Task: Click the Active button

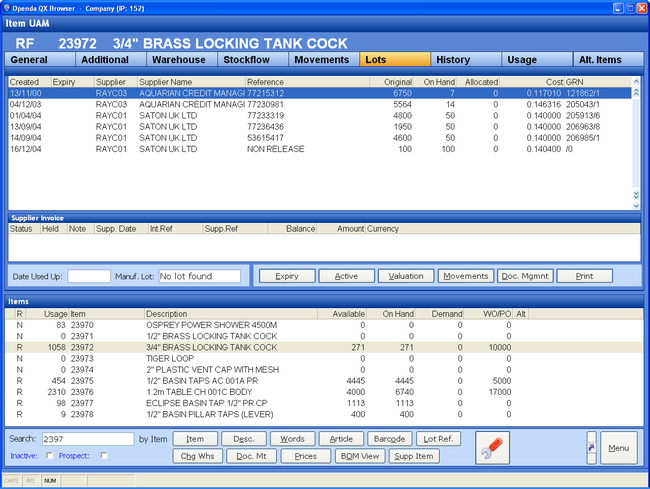Action: [x=347, y=276]
